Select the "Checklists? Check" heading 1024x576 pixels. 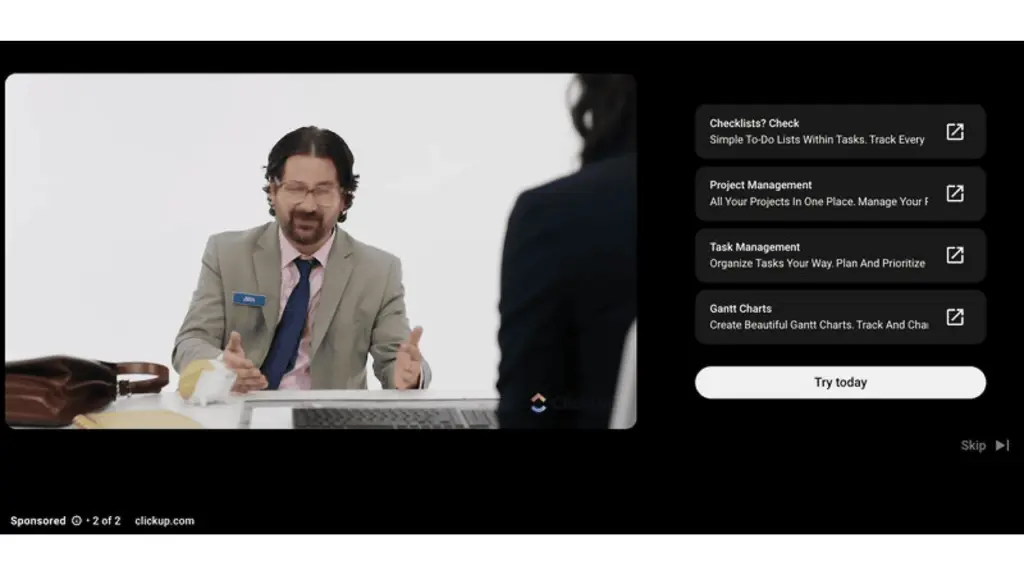754,124
